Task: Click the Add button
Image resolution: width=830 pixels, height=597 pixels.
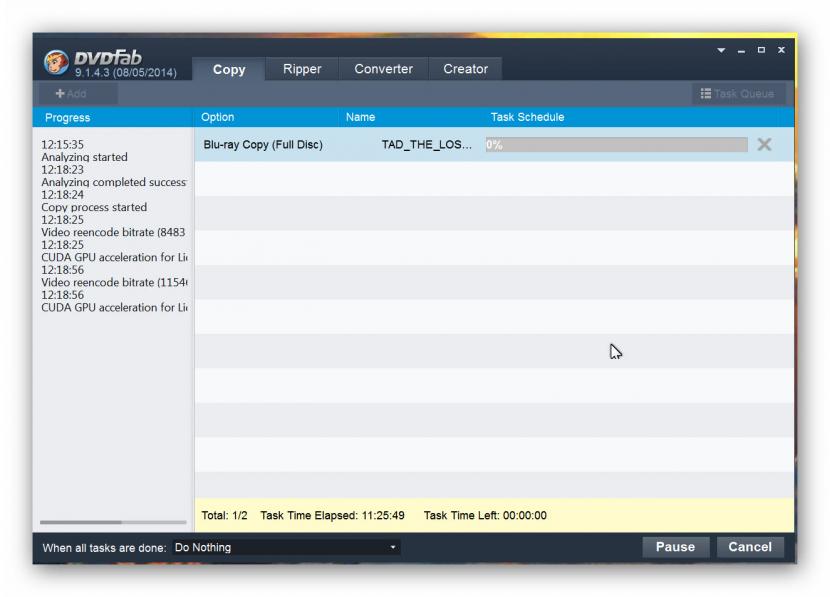Action: (77, 94)
